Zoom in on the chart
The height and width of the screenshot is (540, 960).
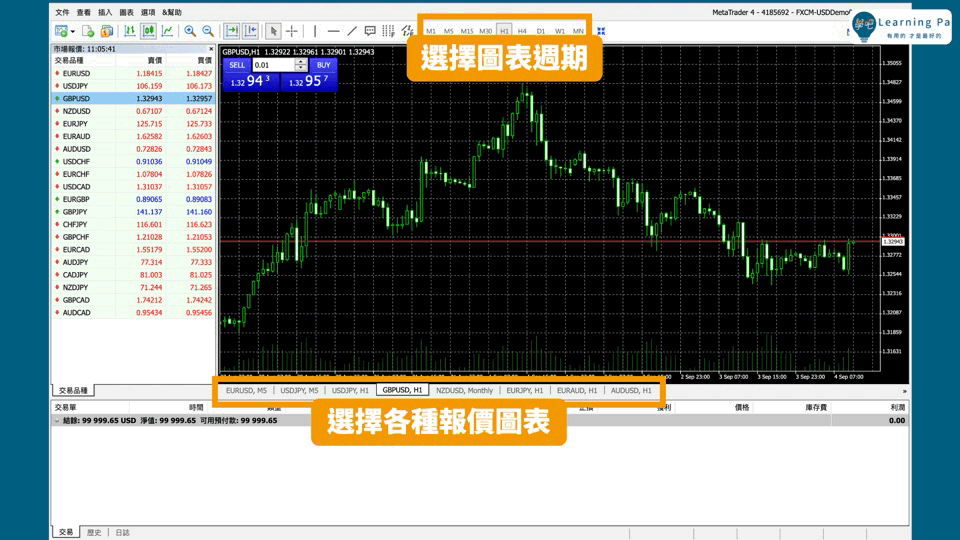tap(190, 31)
